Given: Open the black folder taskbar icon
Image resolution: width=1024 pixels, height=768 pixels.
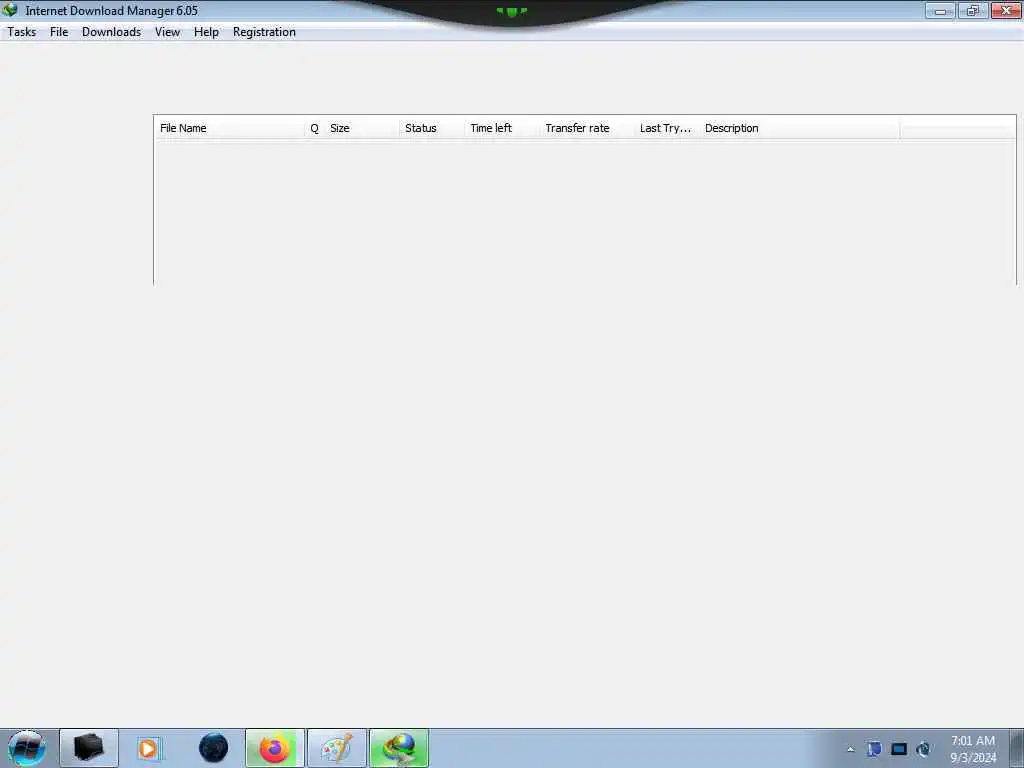Looking at the screenshot, I should point(89,748).
